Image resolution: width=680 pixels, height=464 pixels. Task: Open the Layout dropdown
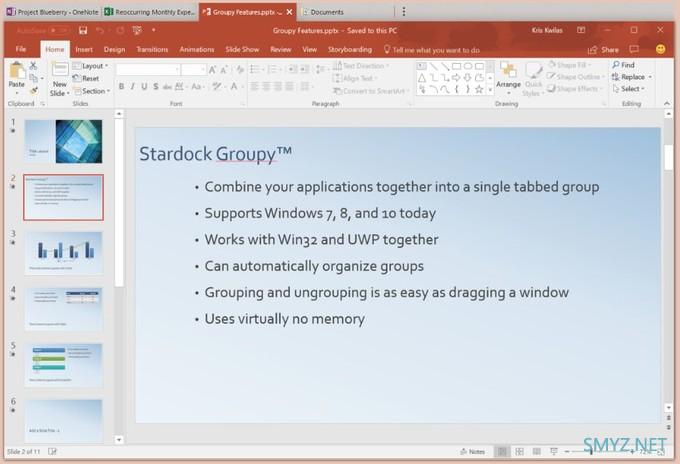click(x=91, y=66)
